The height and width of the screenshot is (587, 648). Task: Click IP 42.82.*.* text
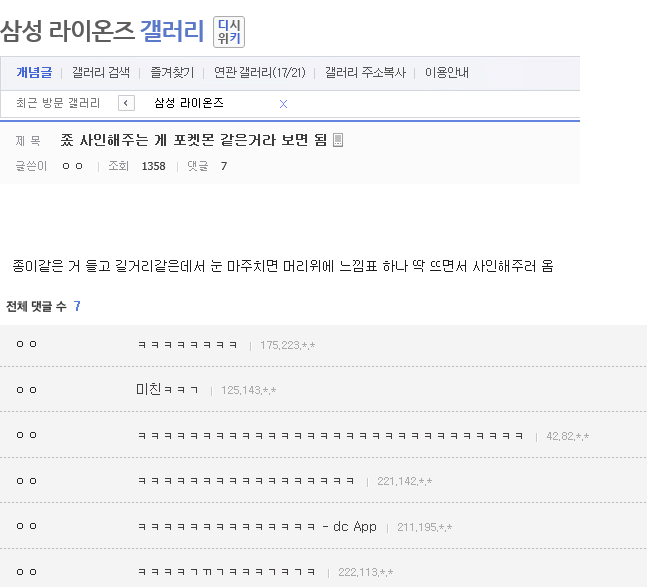click(567, 436)
